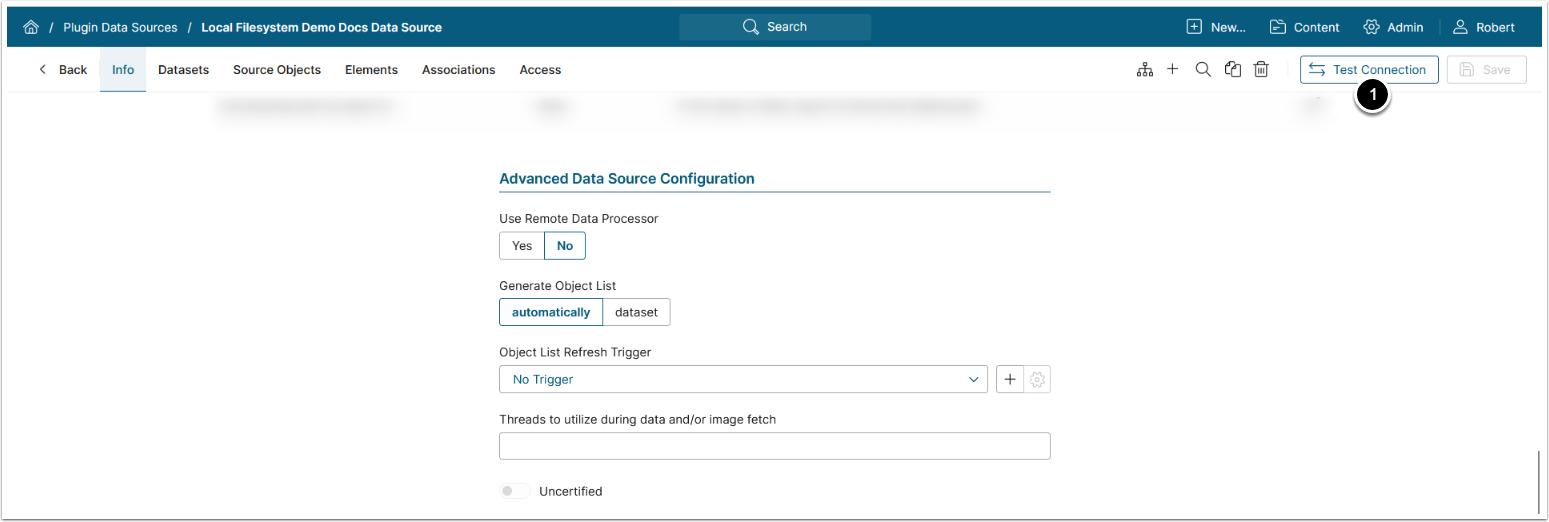Open the Admin gear menu
1549x522 pixels.
[x=1393, y=27]
